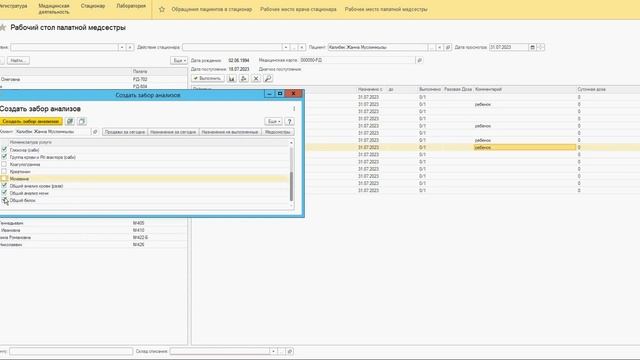The height and width of the screenshot is (360, 640).
Task: Click the scrollbar thumb of the analyses list
Action: click(x=291, y=186)
